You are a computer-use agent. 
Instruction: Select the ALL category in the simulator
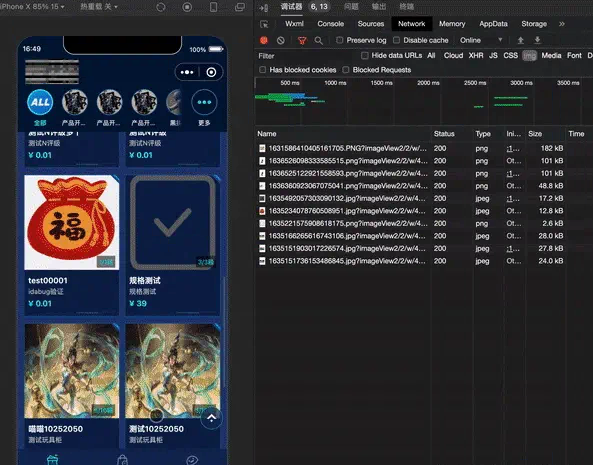point(40,102)
